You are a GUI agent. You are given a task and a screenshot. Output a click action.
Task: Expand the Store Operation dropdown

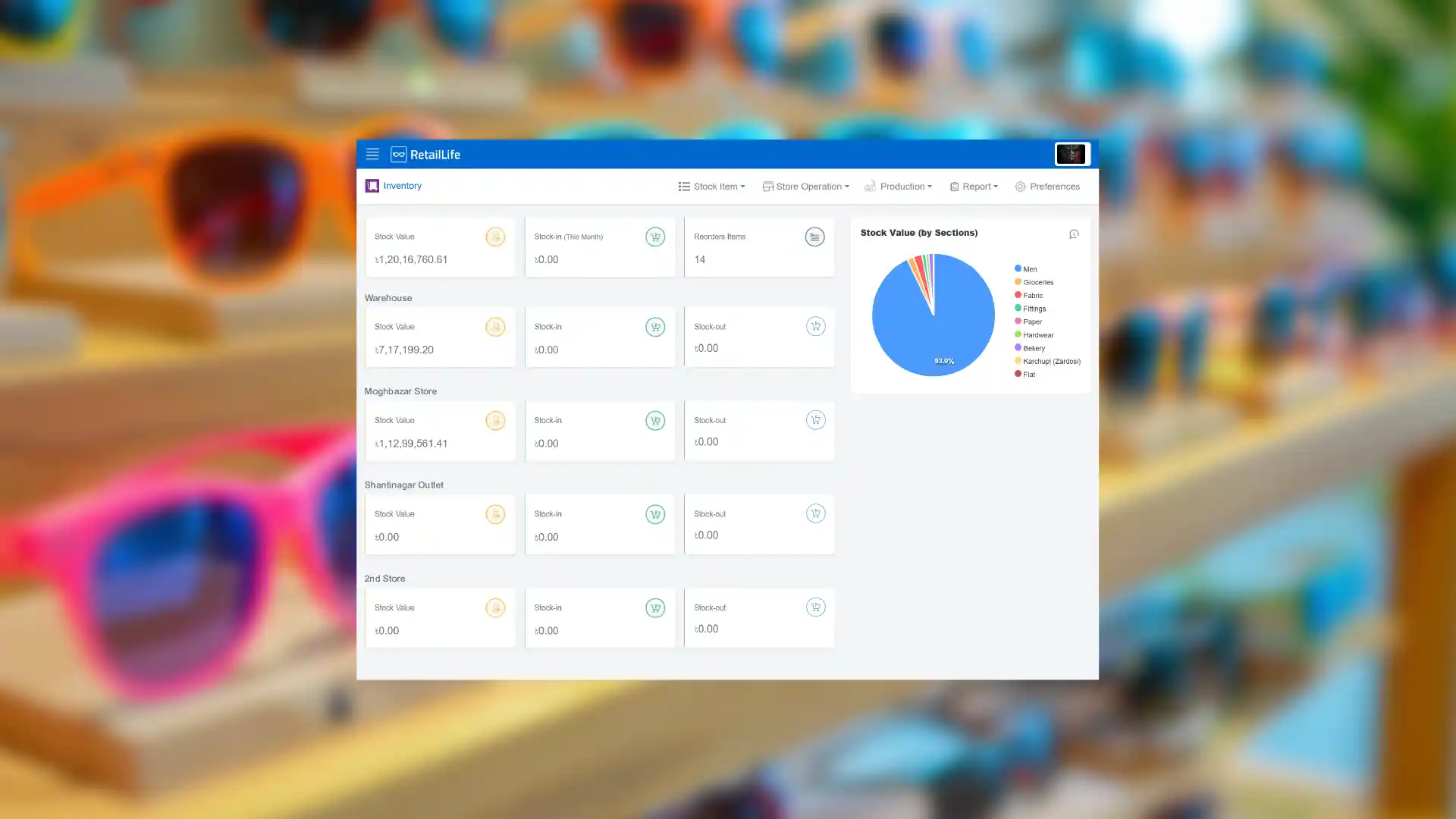(805, 187)
